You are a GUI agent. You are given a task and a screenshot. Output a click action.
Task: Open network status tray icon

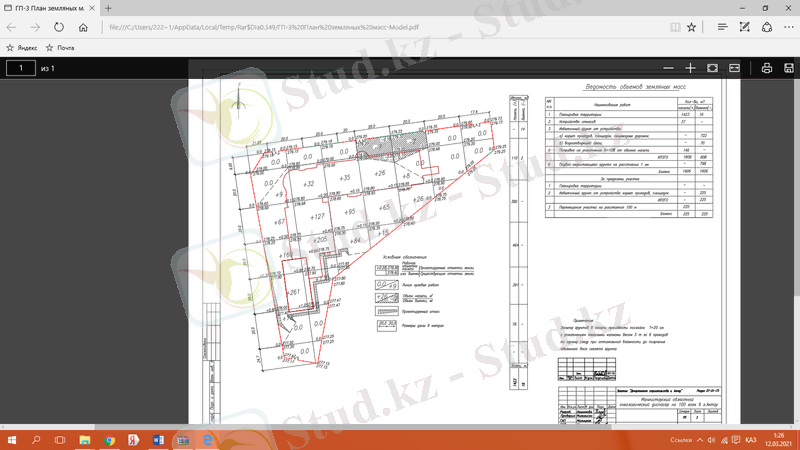pos(724,440)
